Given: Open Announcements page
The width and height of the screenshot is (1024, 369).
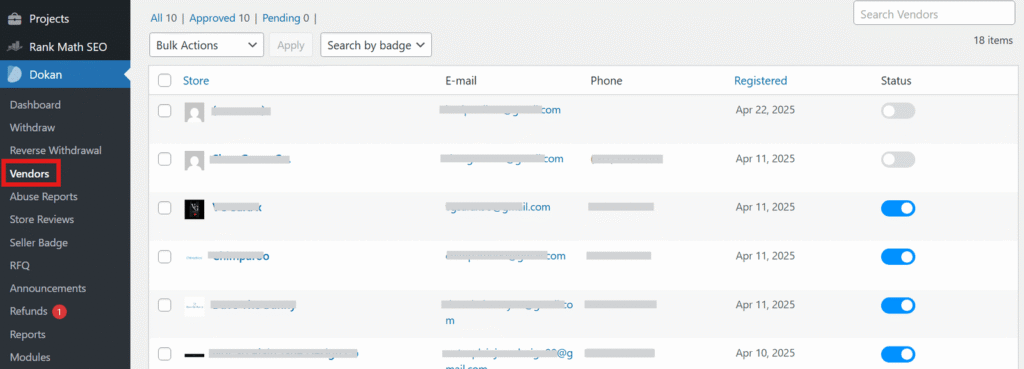Looking at the screenshot, I should 48,288.
